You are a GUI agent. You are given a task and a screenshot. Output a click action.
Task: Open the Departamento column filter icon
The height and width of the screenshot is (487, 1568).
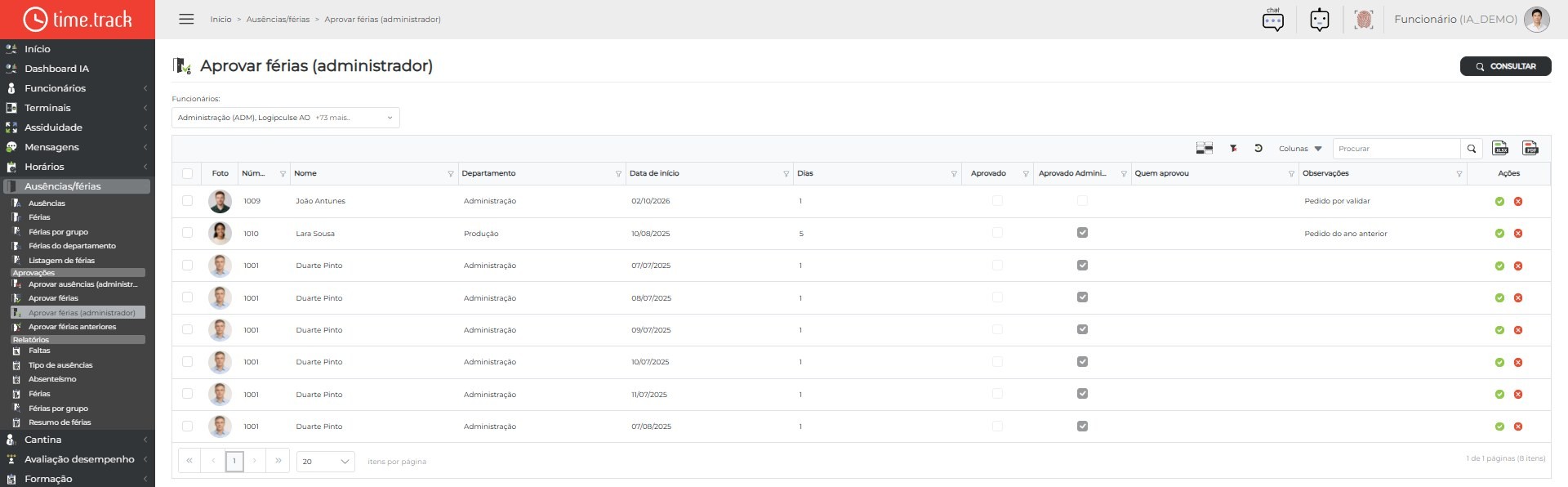click(618, 174)
